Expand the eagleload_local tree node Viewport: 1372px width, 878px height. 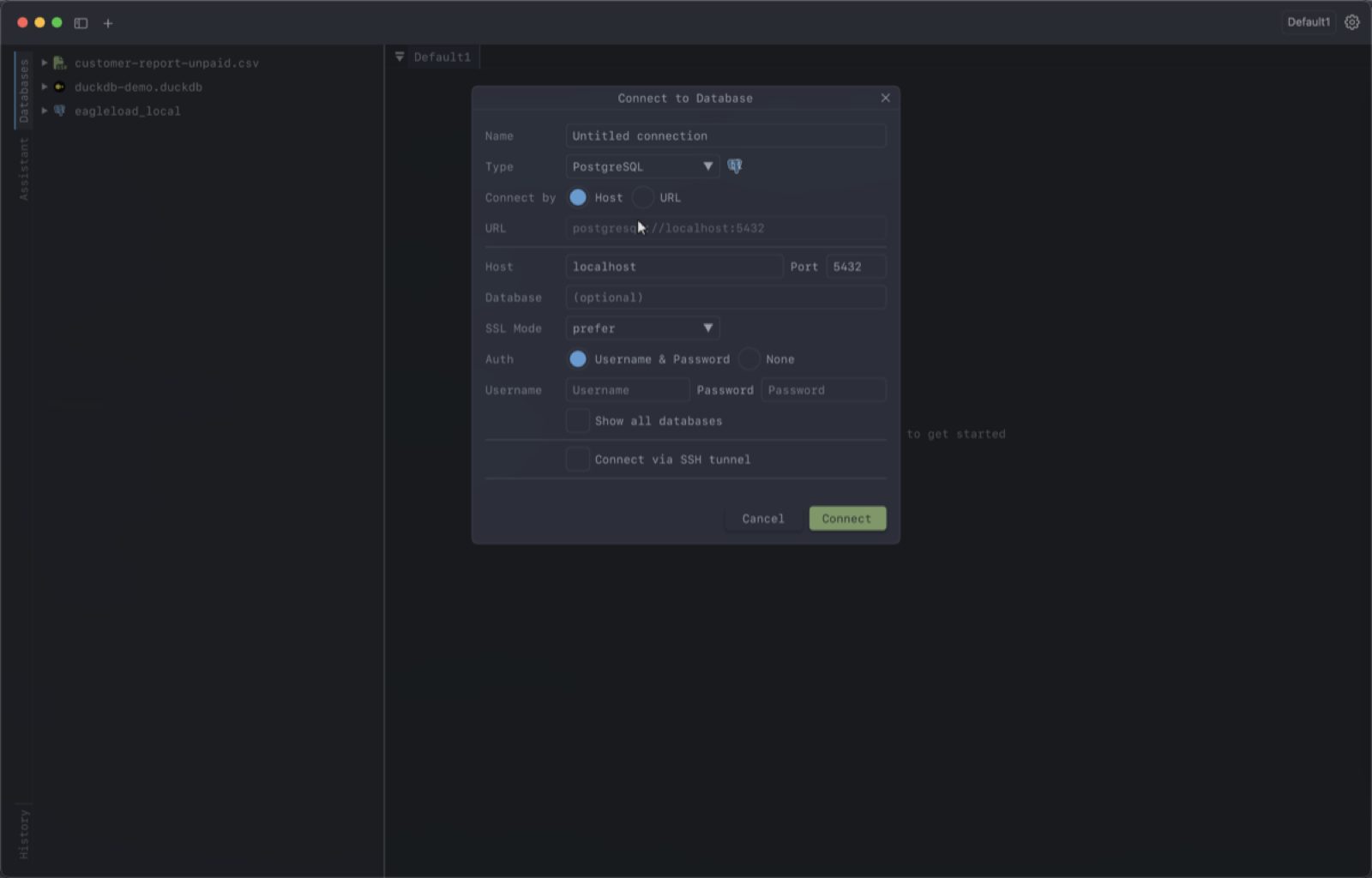(x=45, y=111)
